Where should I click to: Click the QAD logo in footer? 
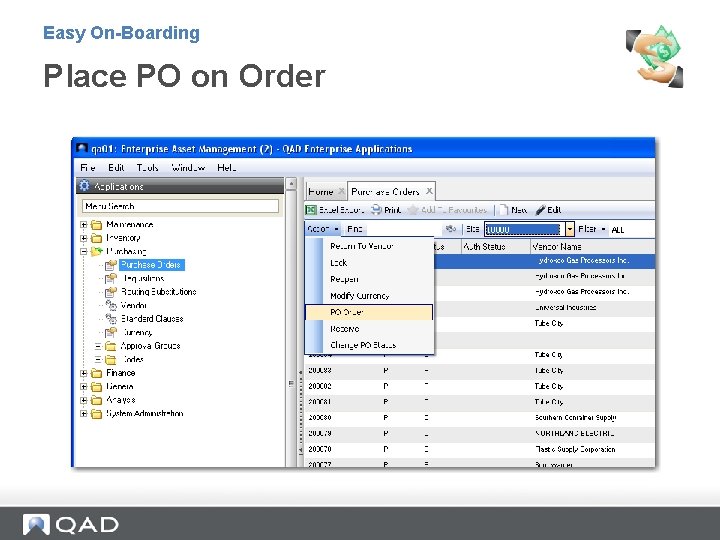click(x=71, y=524)
